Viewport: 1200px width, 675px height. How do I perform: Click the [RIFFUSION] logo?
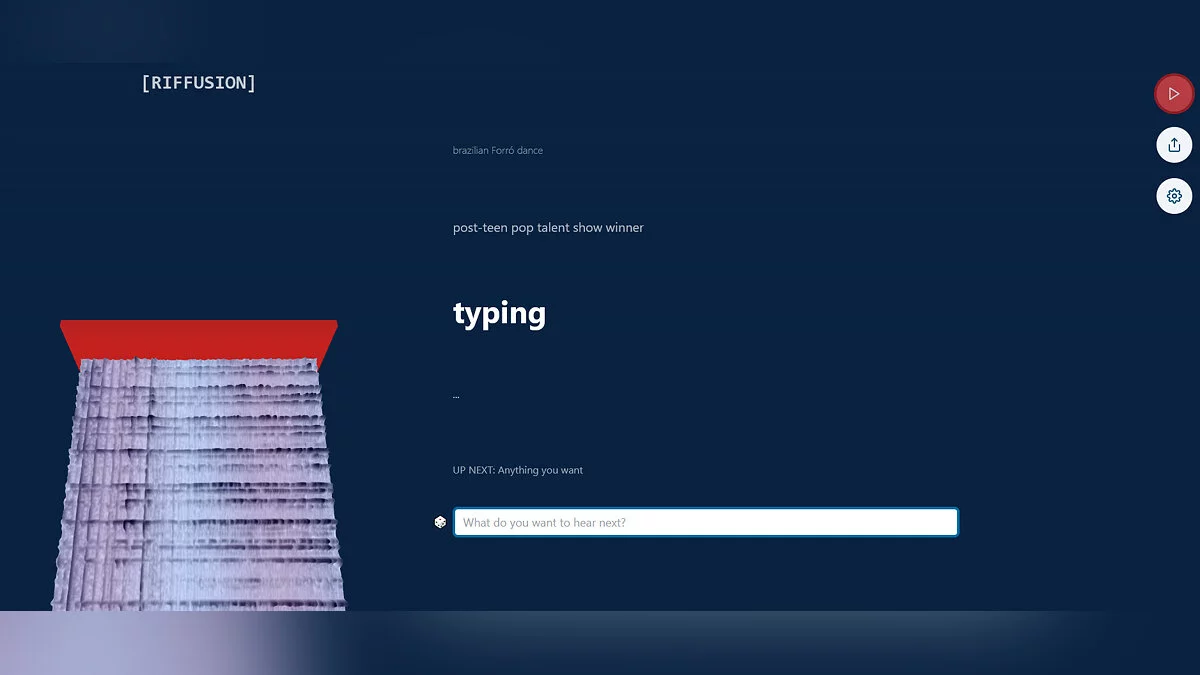click(x=199, y=83)
